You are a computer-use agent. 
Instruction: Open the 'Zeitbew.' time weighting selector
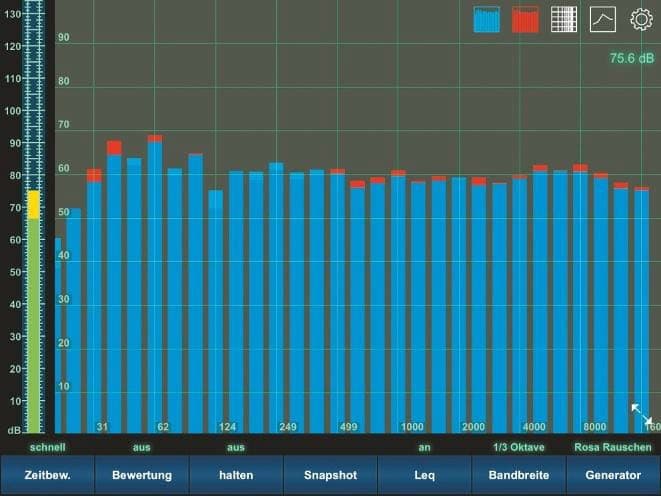(47, 475)
